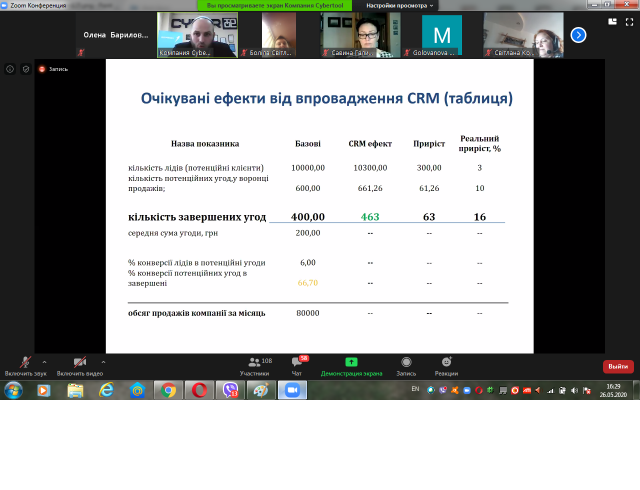Click Демонстрация экрана share screen button

(351, 366)
